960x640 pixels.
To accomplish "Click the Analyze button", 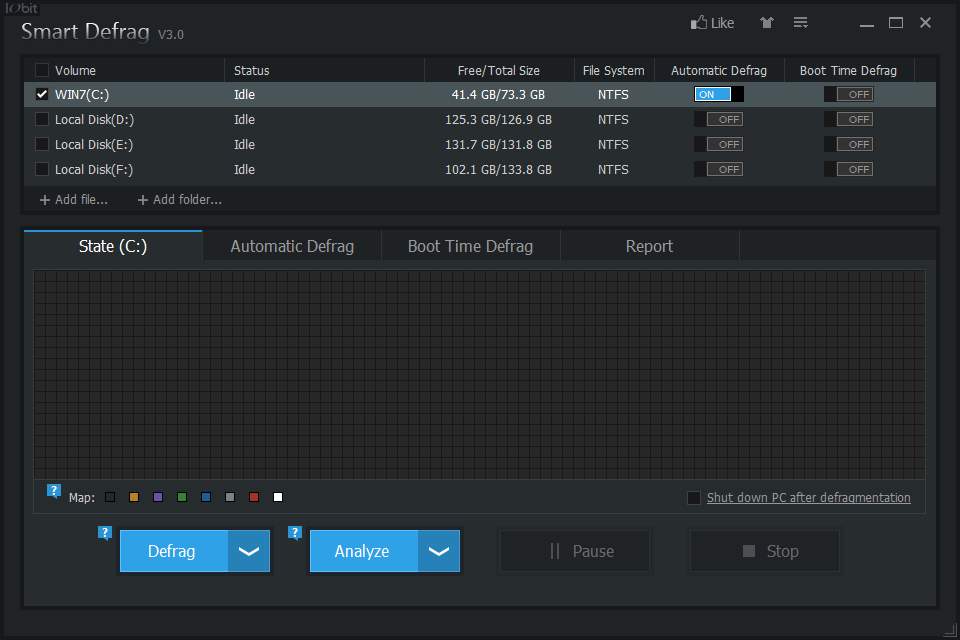I will 364,551.
